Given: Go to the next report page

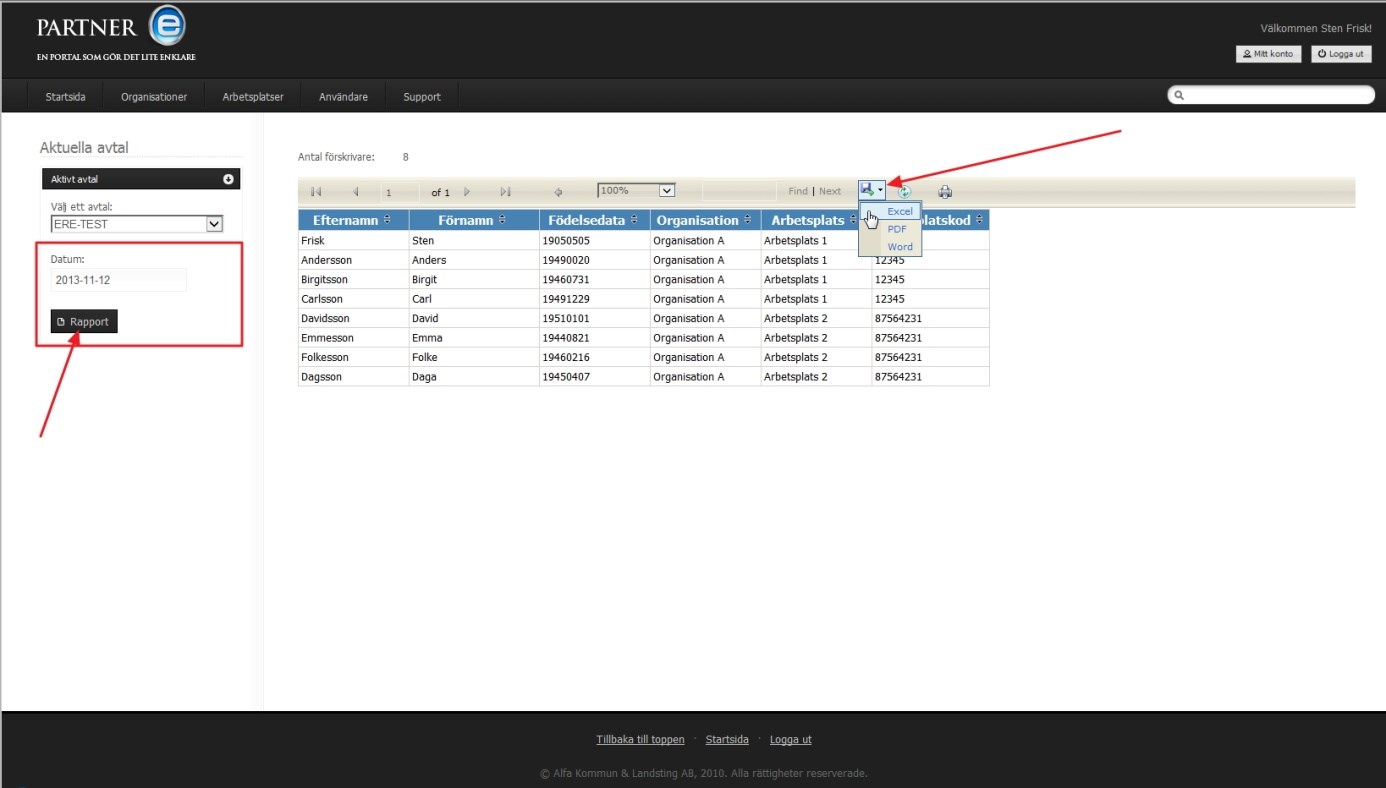Looking at the screenshot, I should 467,192.
